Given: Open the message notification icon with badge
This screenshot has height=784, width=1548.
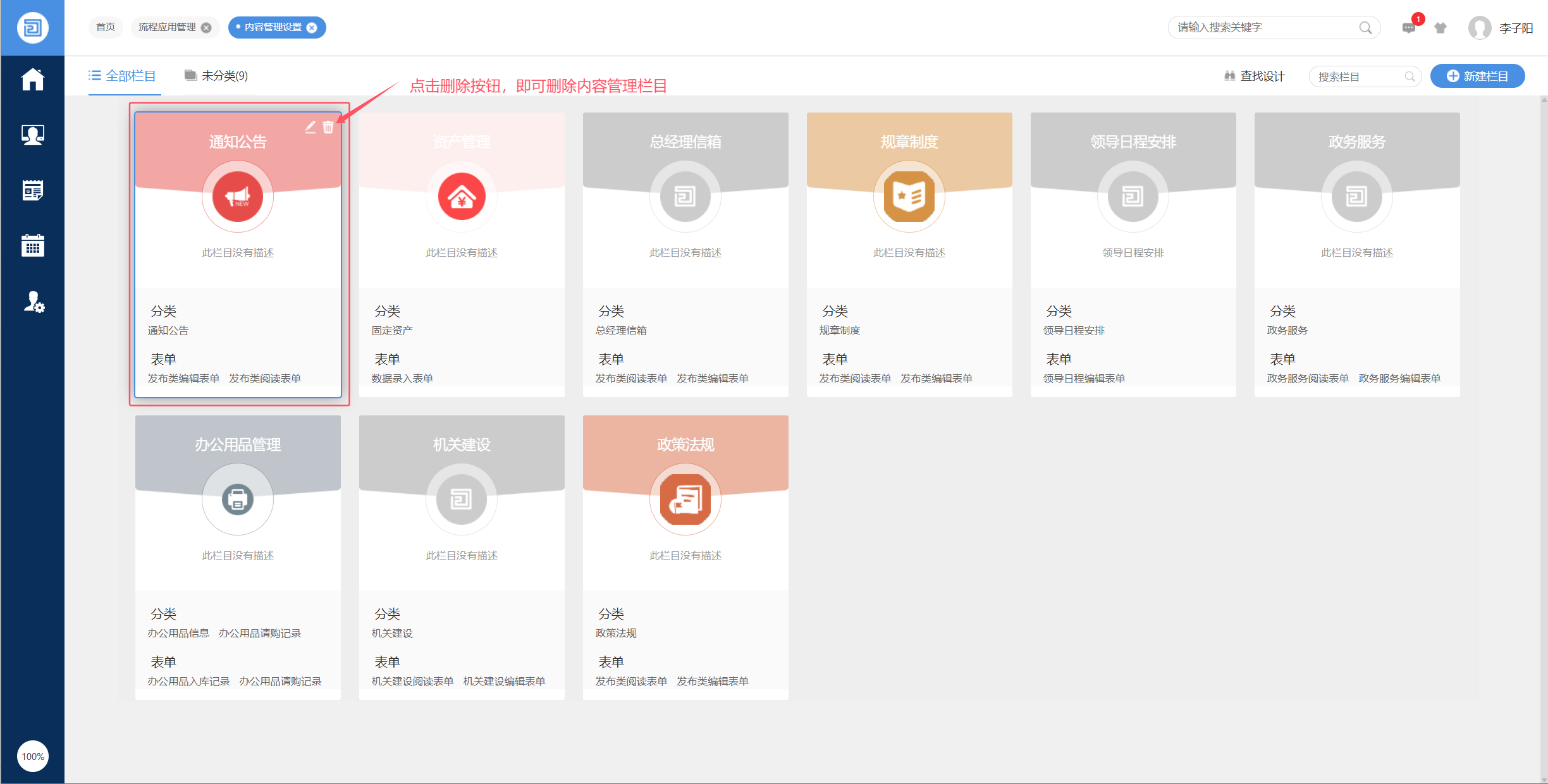Looking at the screenshot, I should 1408,28.
